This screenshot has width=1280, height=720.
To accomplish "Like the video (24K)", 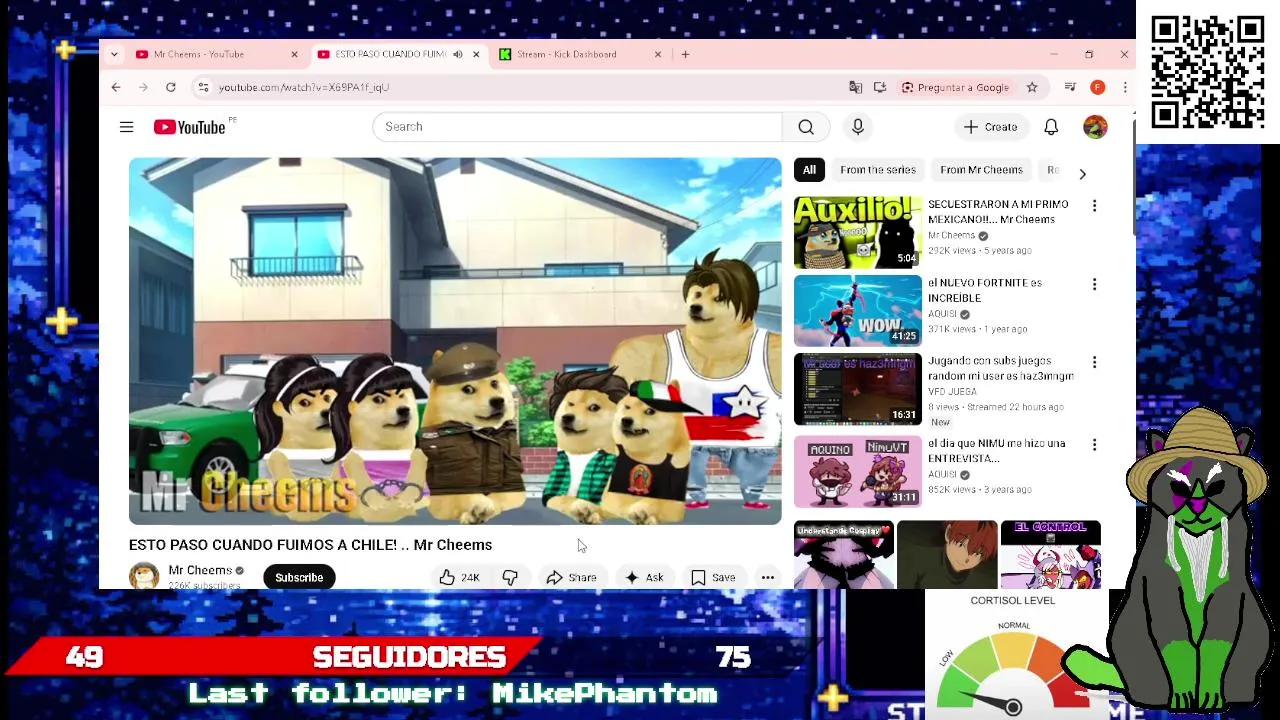I will pos(460,577).
